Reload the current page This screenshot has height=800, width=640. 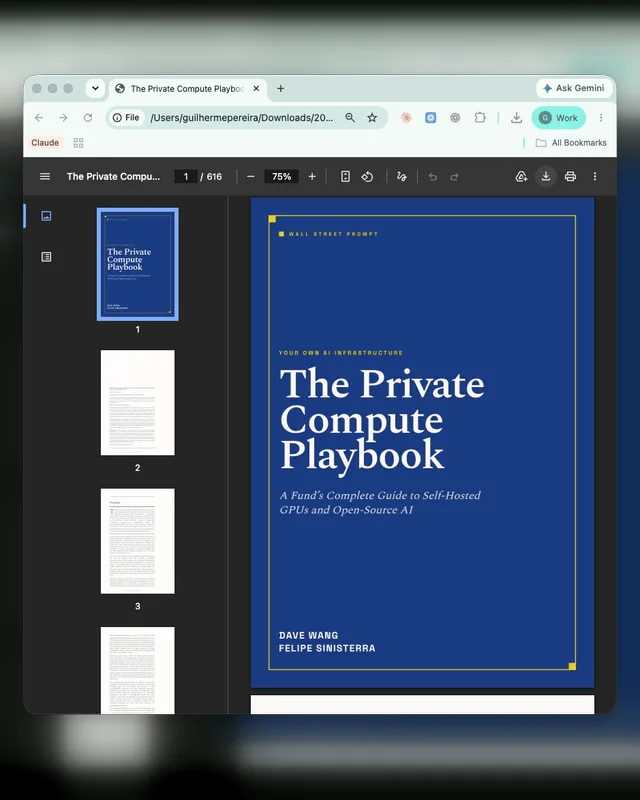click(x=88, y=118)
